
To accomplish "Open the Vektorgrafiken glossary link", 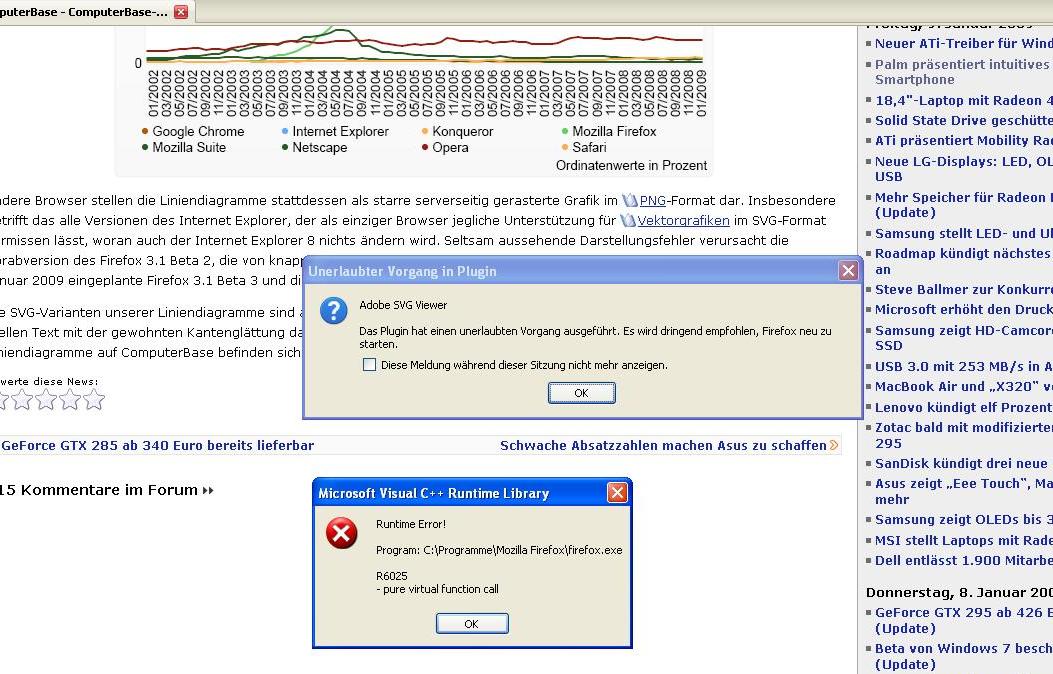I will [683, 221].
